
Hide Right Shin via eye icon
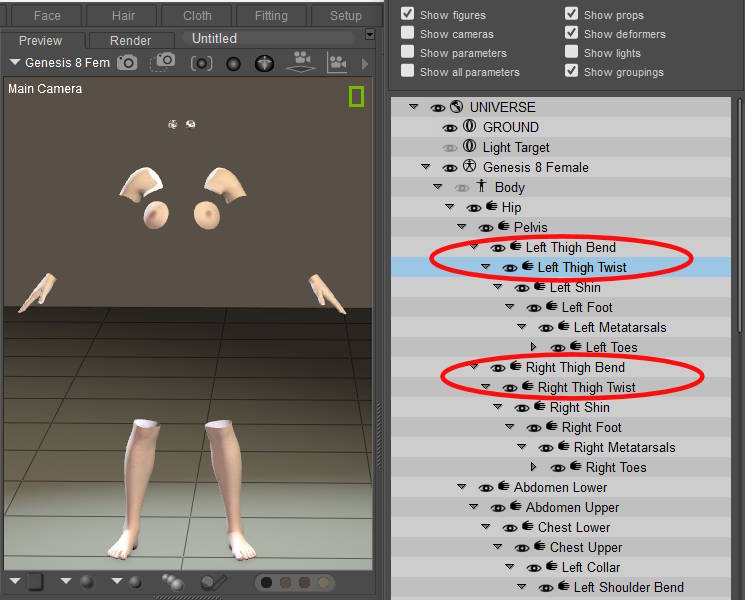point(522,409)
